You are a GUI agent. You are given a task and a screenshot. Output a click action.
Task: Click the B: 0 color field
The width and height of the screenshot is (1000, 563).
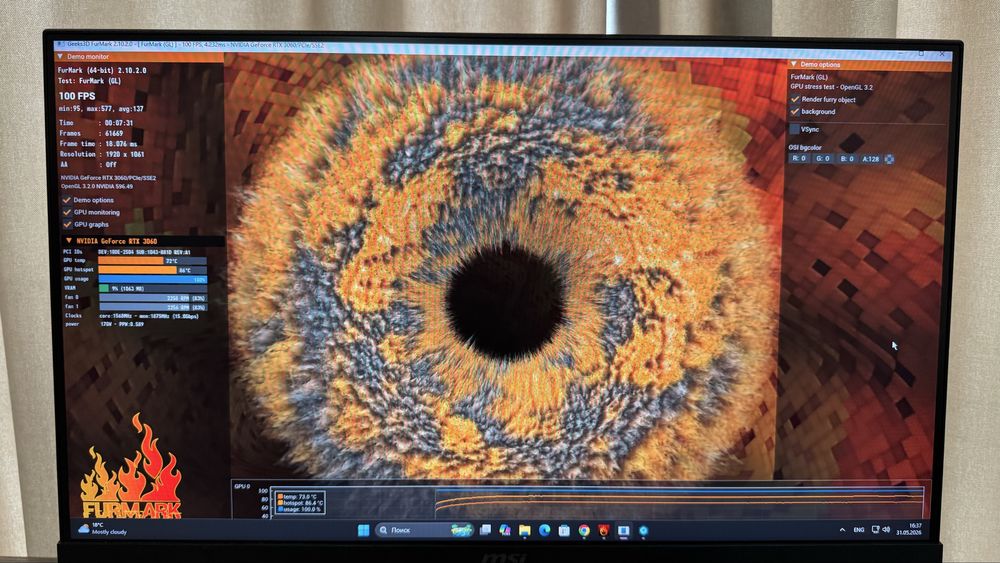coord(847,159)
